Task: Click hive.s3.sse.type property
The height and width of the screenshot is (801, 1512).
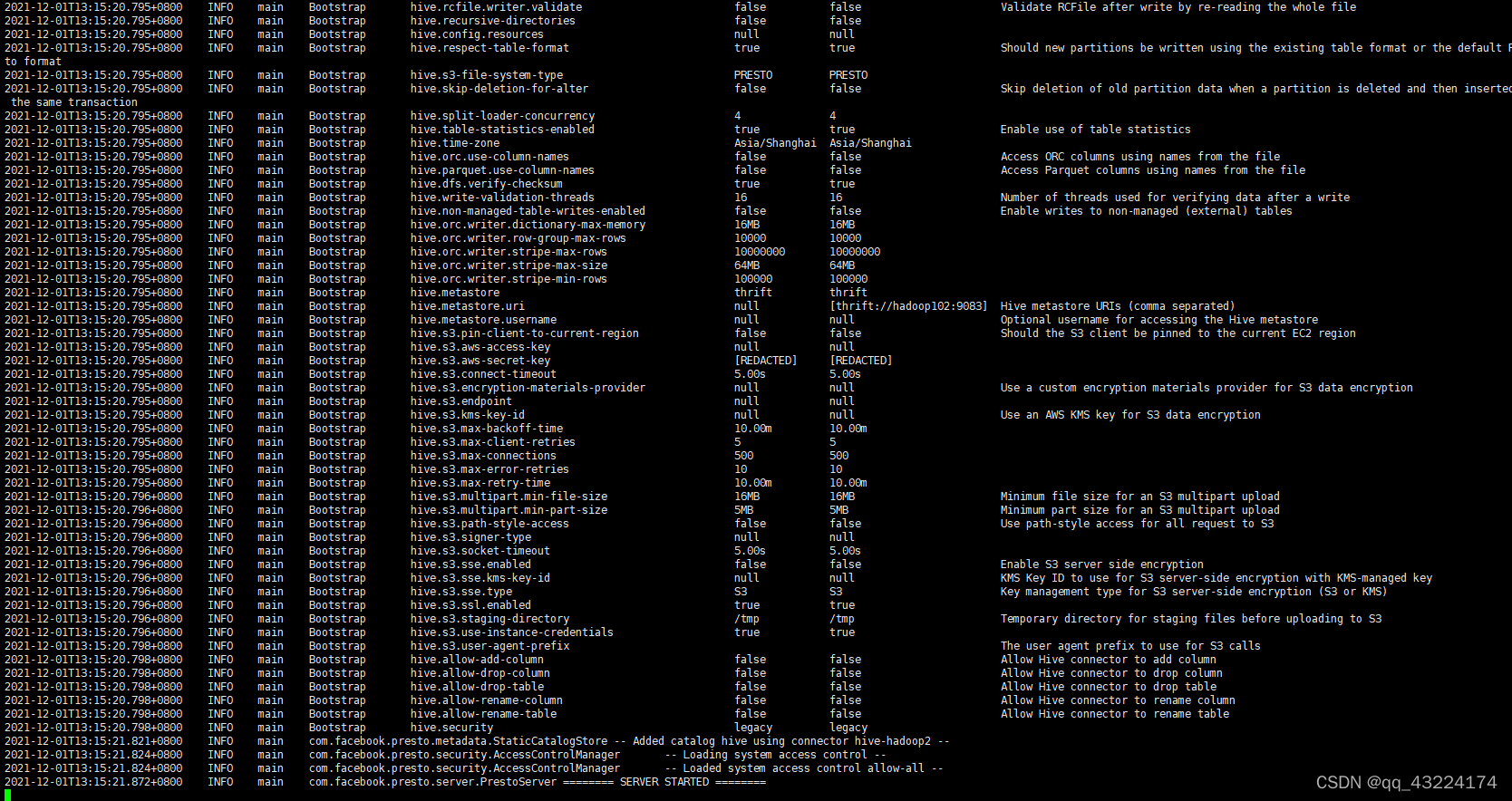Action: pyautogui.click(x=460, y=592)
